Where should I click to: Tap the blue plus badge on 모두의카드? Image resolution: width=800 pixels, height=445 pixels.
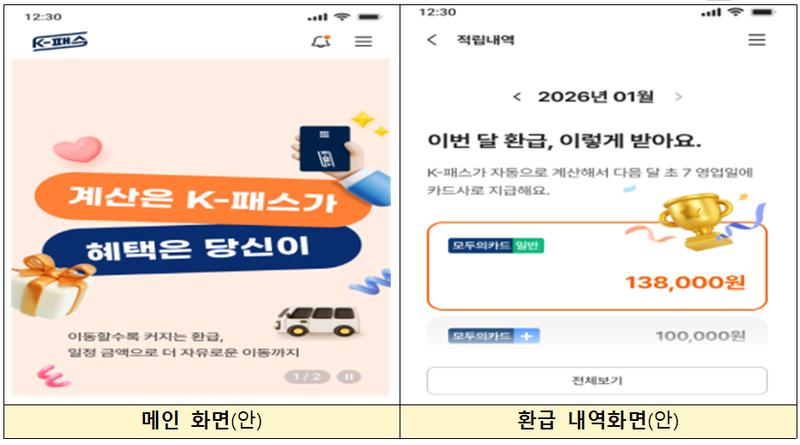[527, 336]
